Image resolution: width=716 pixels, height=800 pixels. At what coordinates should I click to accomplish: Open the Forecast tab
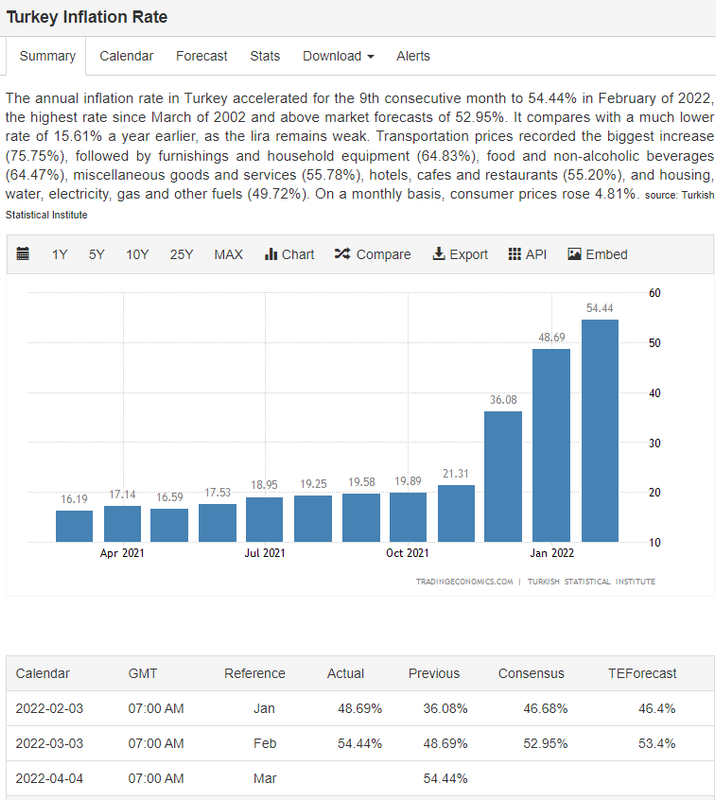click(202, 56)
